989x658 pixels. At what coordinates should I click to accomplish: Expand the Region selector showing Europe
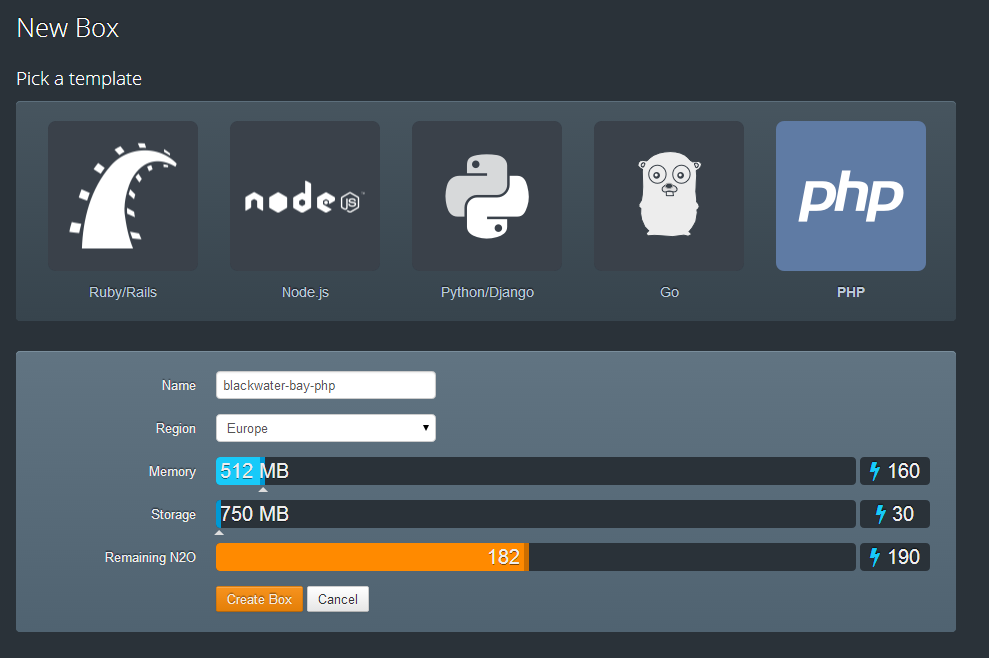pos(325,427)
